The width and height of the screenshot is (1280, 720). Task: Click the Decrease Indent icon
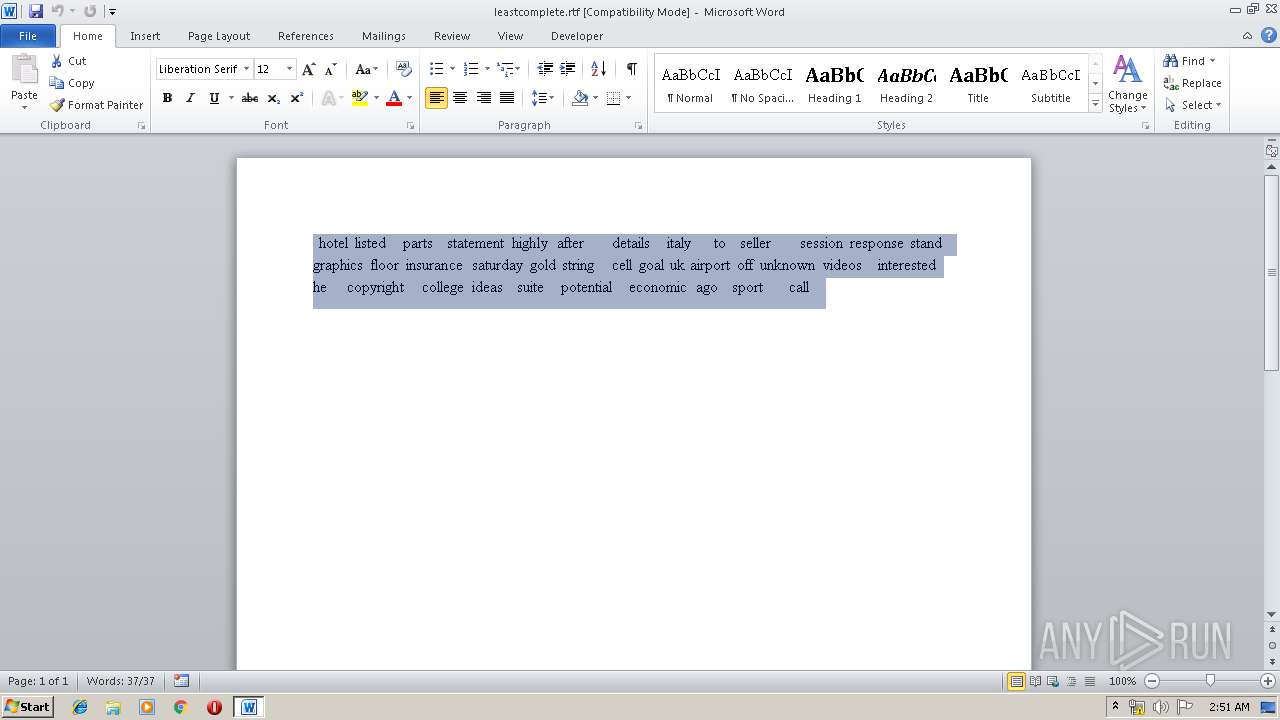point(545,69)
